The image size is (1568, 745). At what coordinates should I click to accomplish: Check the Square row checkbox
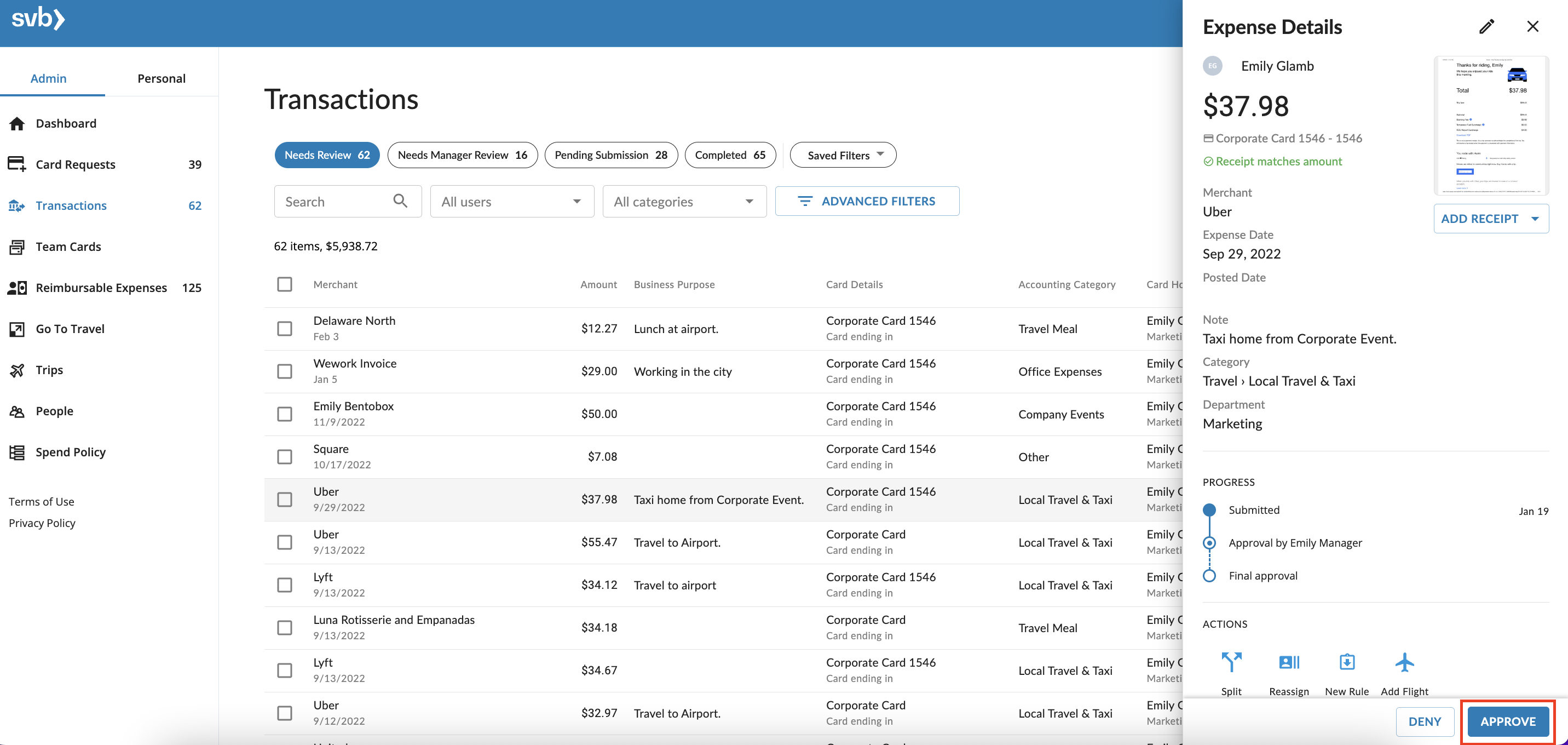click(x=284, y=457)
